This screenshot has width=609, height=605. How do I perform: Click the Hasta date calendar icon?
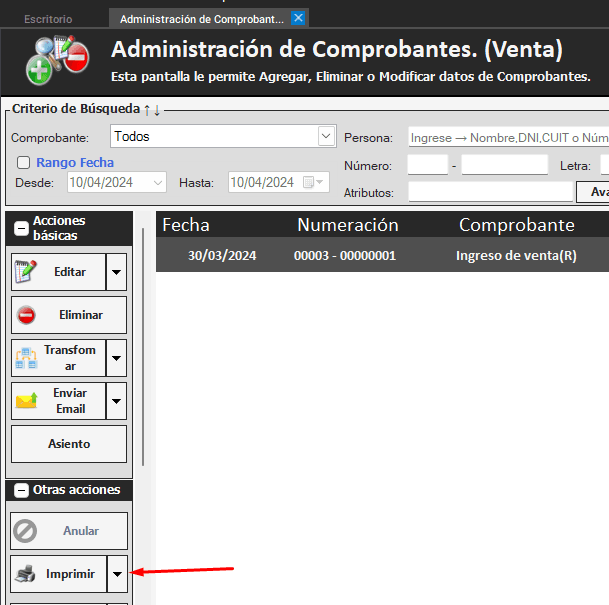click(314, 182)
